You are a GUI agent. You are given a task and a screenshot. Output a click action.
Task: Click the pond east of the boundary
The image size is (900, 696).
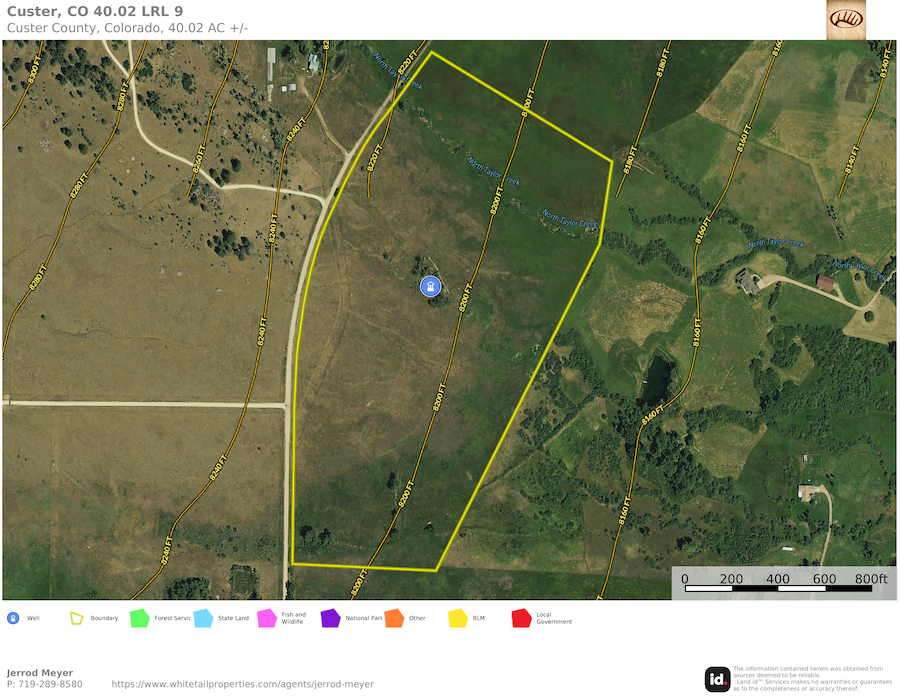point(657,377)
